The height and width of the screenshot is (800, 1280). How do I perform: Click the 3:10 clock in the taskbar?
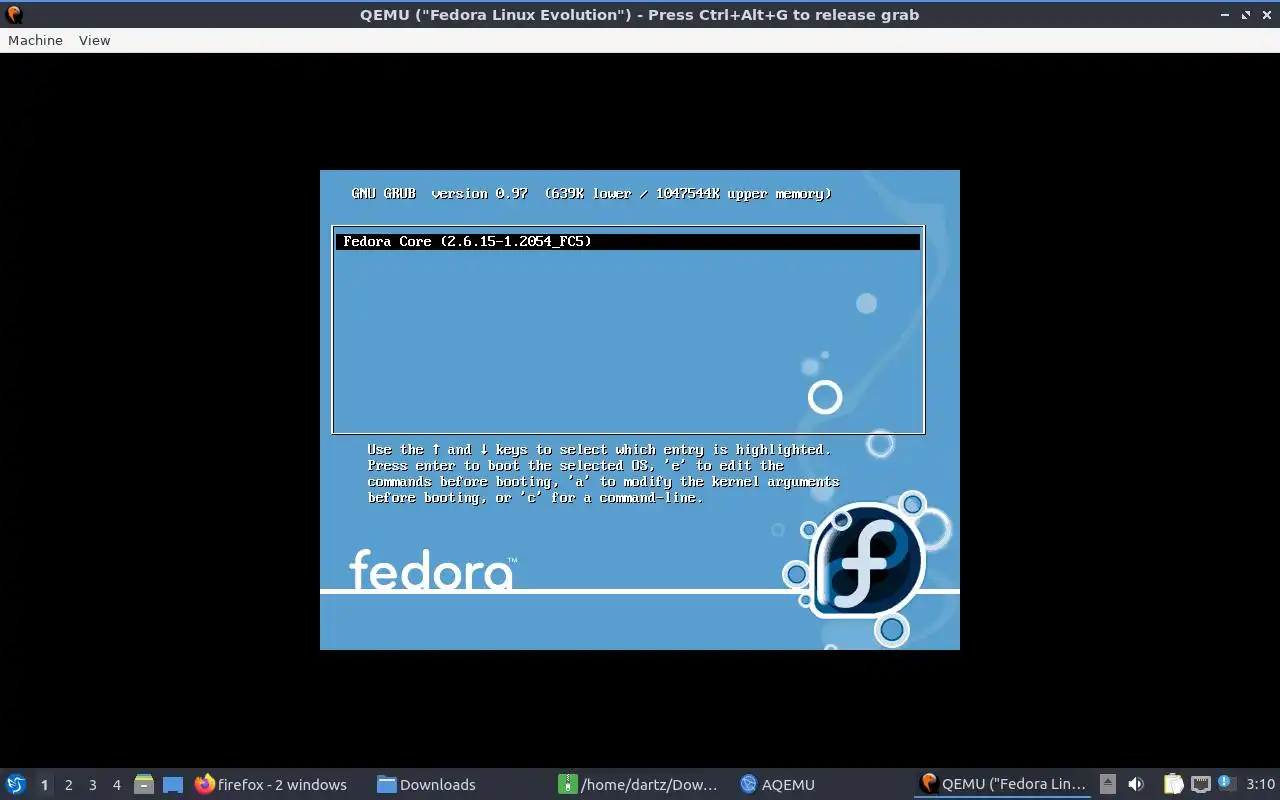pos(1260,784)
